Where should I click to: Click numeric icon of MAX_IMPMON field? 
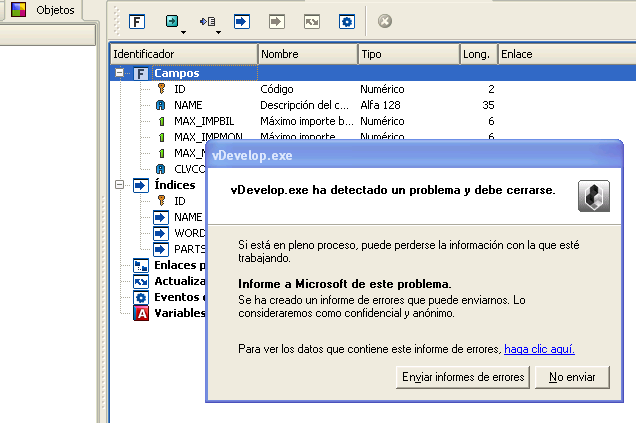click(161, 137)
